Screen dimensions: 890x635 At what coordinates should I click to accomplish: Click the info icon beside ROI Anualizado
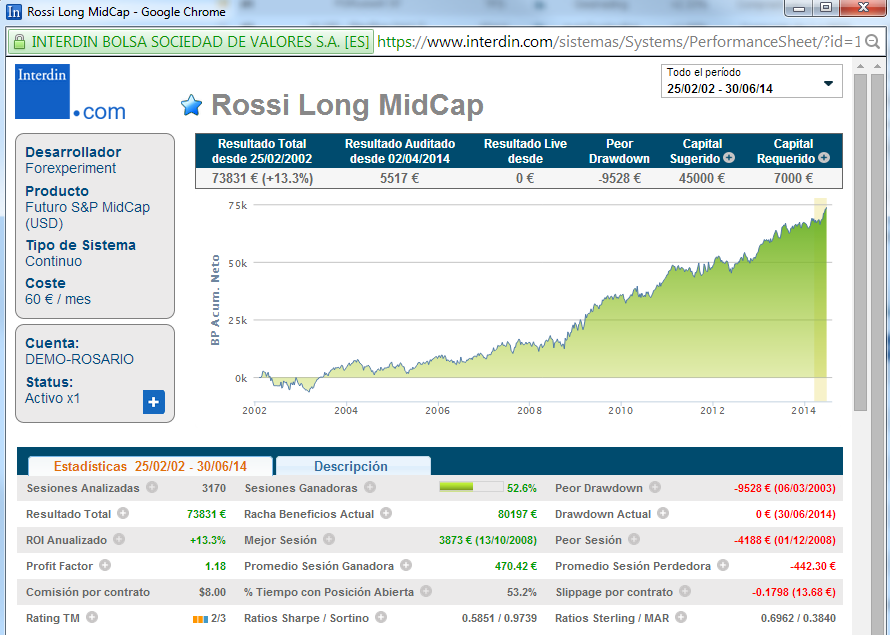tap(119, 539)
